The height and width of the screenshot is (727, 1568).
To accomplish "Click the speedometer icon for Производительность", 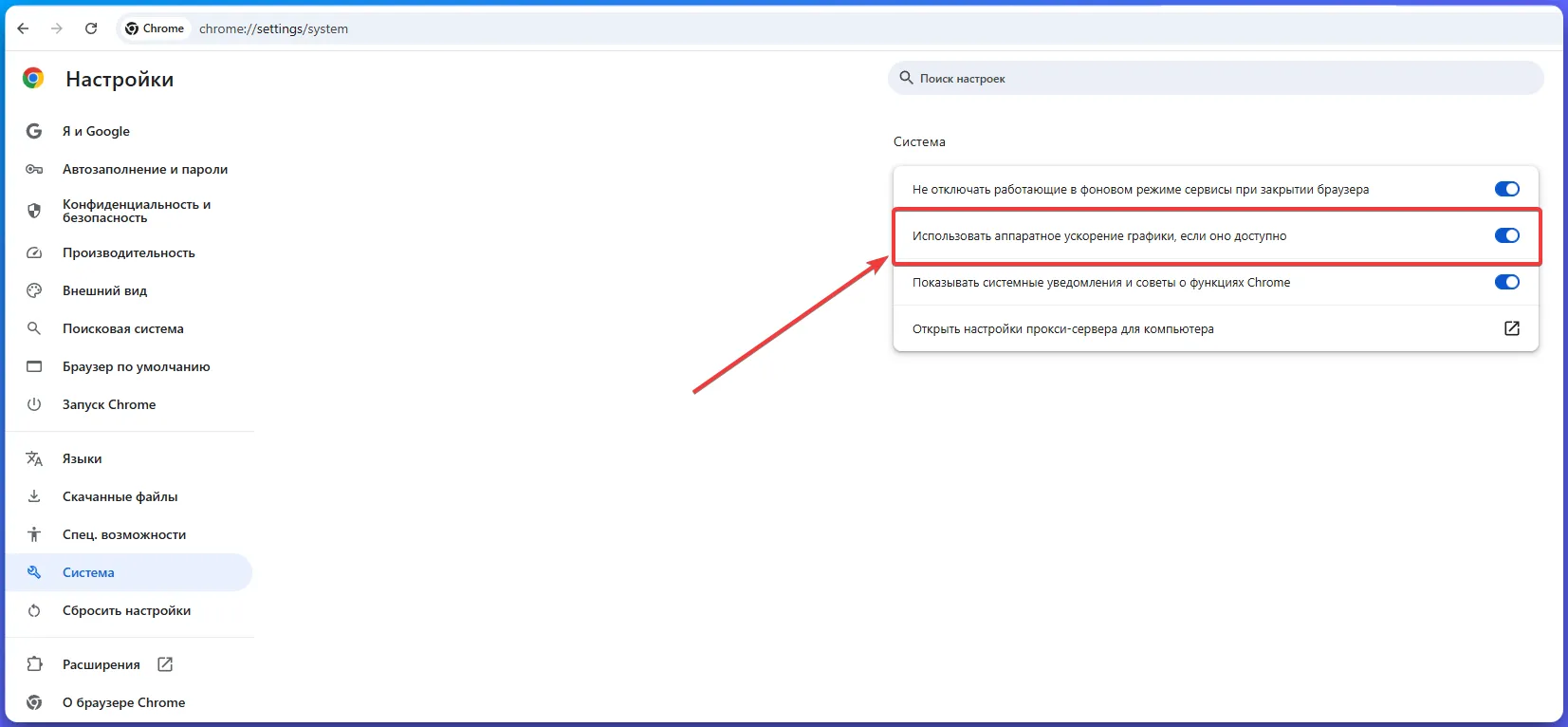I will tap(34, 252).
